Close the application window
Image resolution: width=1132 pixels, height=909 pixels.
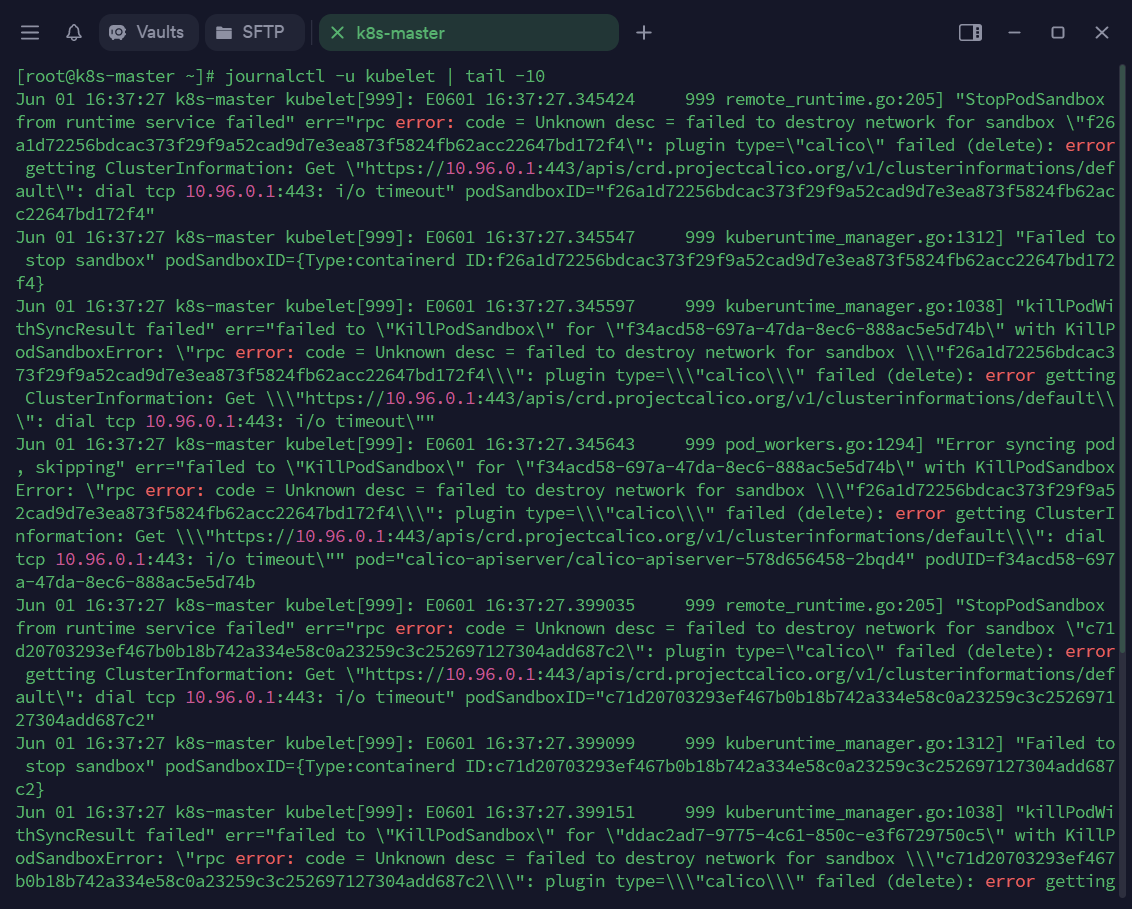[1102, 32]
